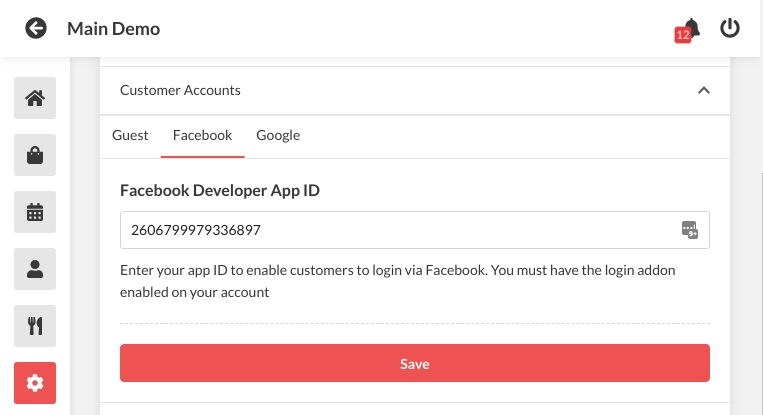763x415 pixels.
Task: Switch to the Guest tab
Action: click(x=130, y=135)
